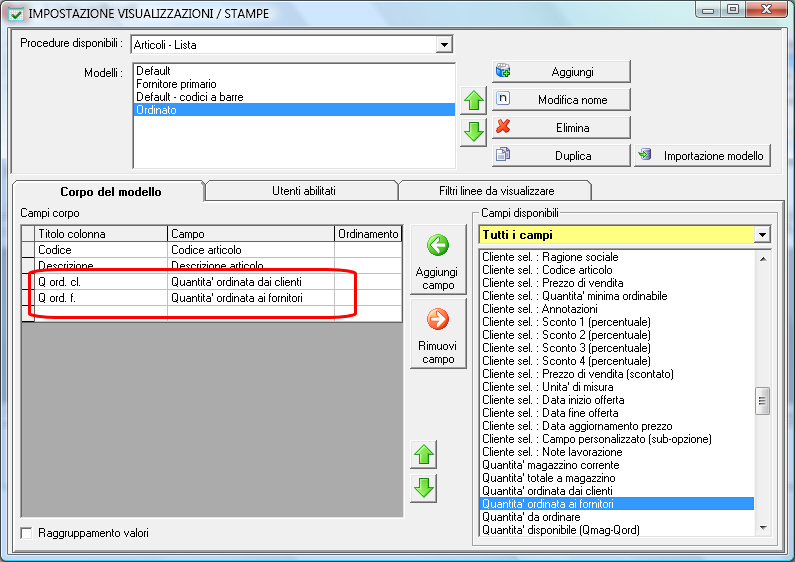
Task: Select Quantita' totale a magazzino
Action: [x=617, y=478]
